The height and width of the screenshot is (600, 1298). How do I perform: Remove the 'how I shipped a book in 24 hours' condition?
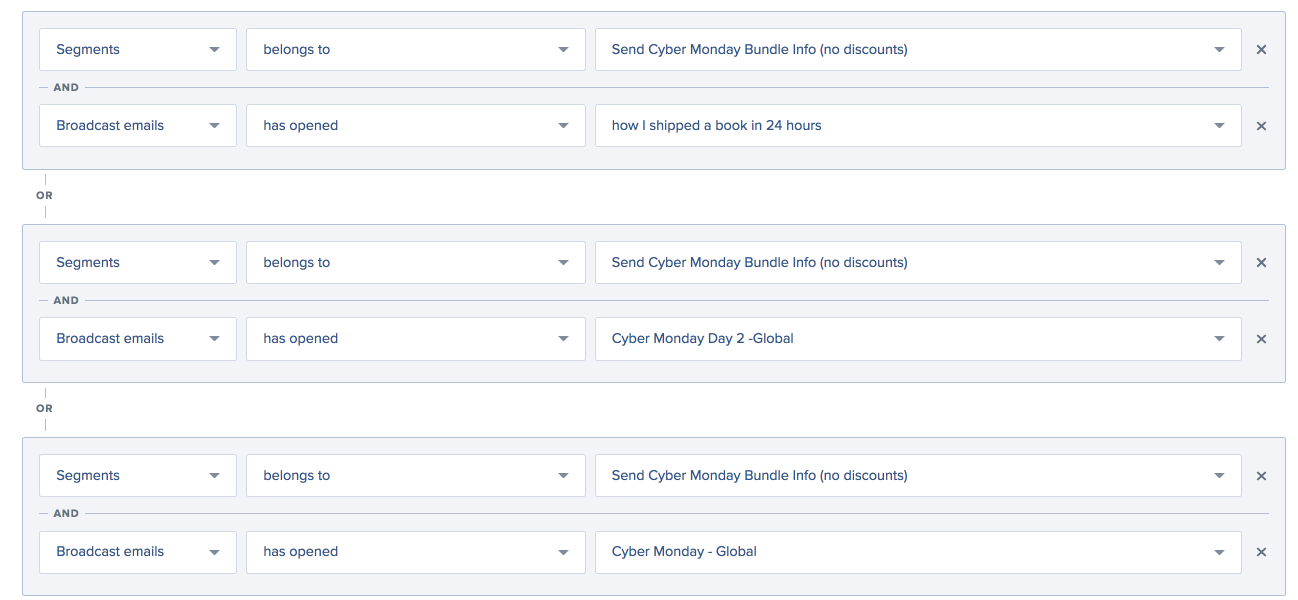pos(1261,125)
